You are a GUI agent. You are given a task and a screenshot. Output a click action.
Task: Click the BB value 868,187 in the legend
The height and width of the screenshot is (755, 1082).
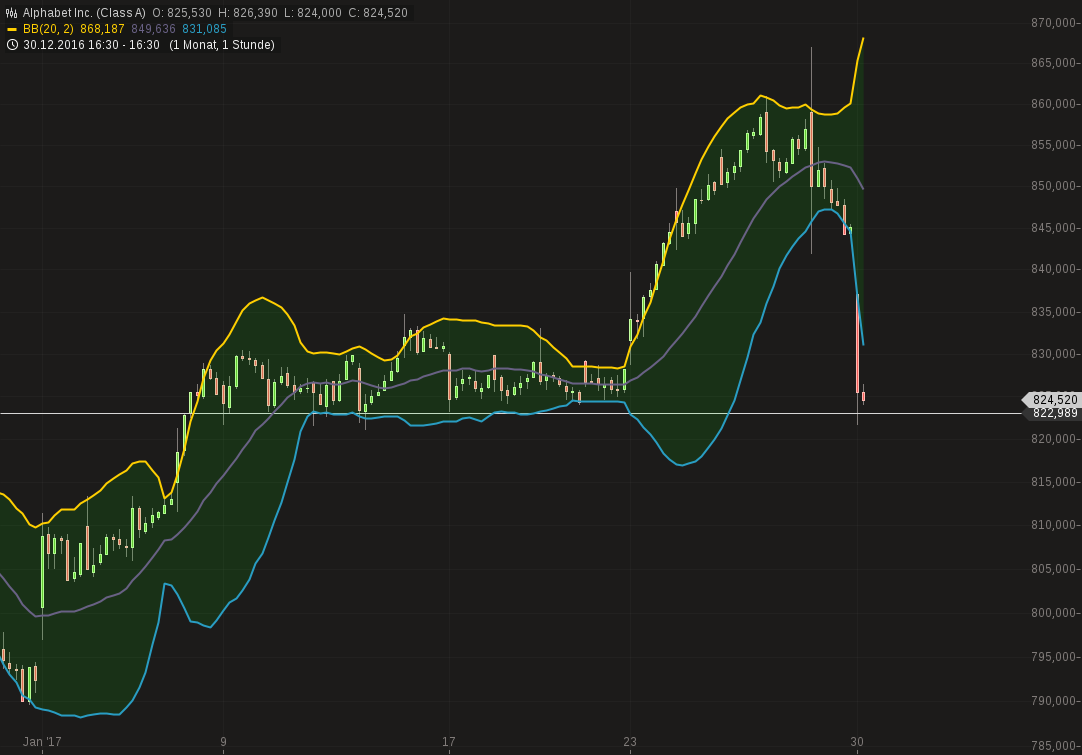(x=102, y=28)
